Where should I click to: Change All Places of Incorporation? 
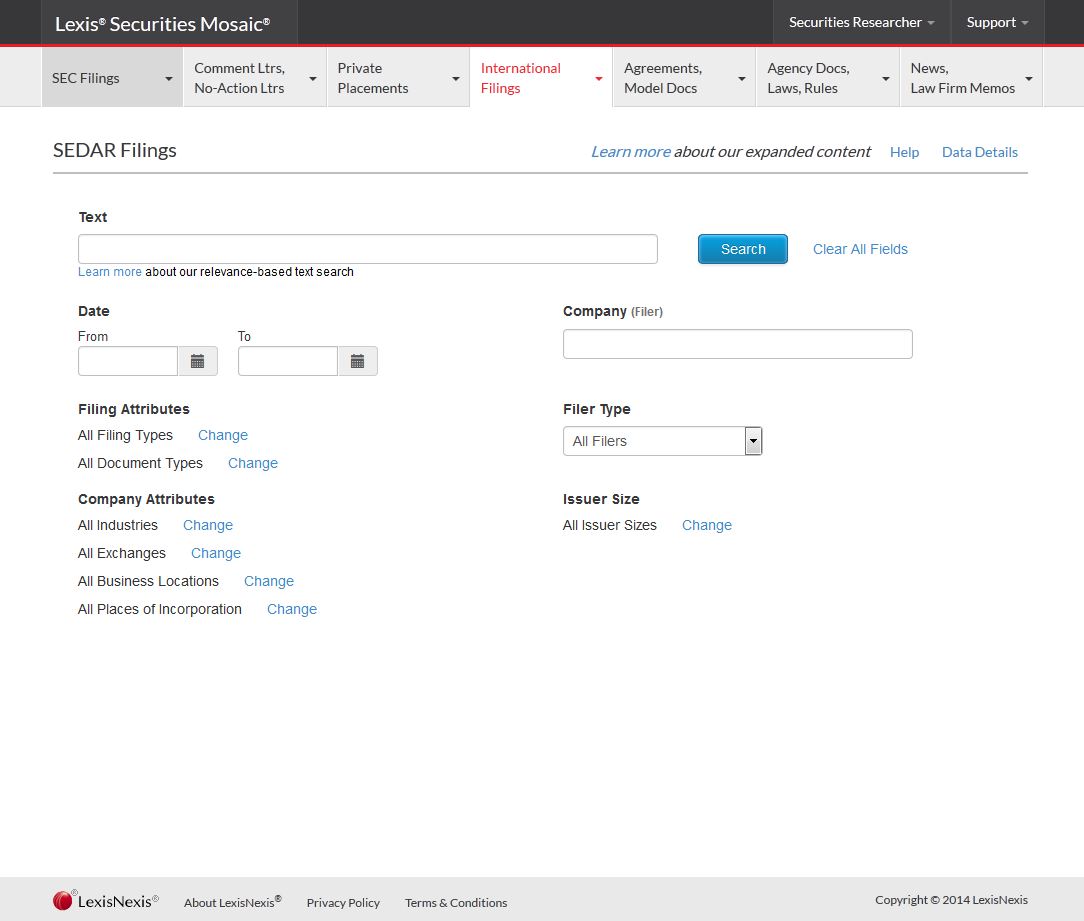[x=292, y=609]
